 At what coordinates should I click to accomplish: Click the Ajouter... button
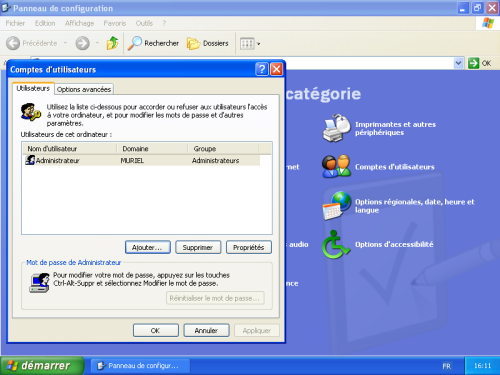(148, 247)
